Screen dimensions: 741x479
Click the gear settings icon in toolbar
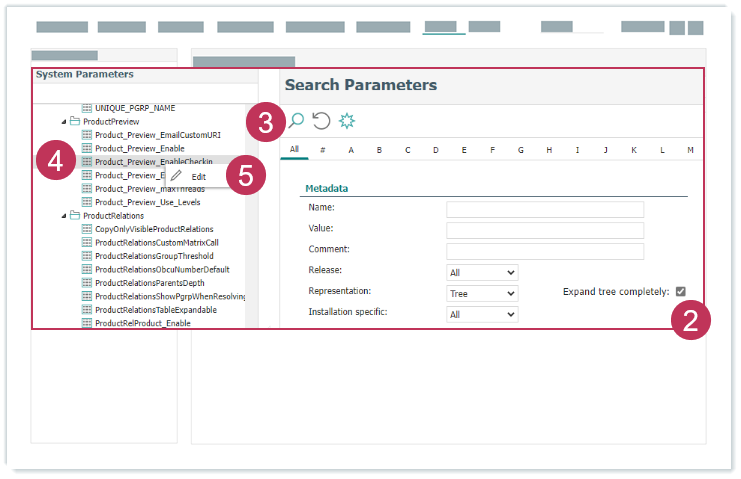[347, 121]
